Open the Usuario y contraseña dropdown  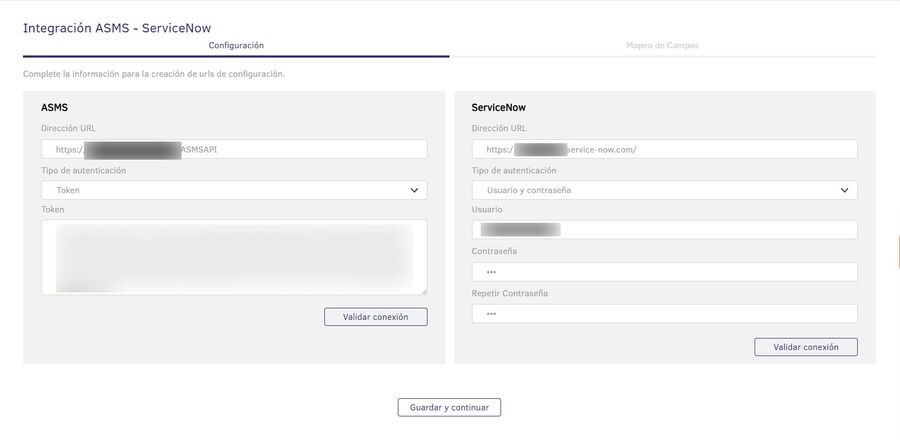(665, 190)
